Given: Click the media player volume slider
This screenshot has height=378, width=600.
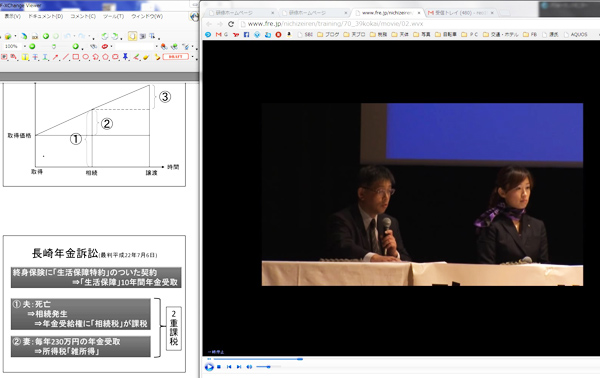Looking at the screenshot, I should tap(268, 367).
